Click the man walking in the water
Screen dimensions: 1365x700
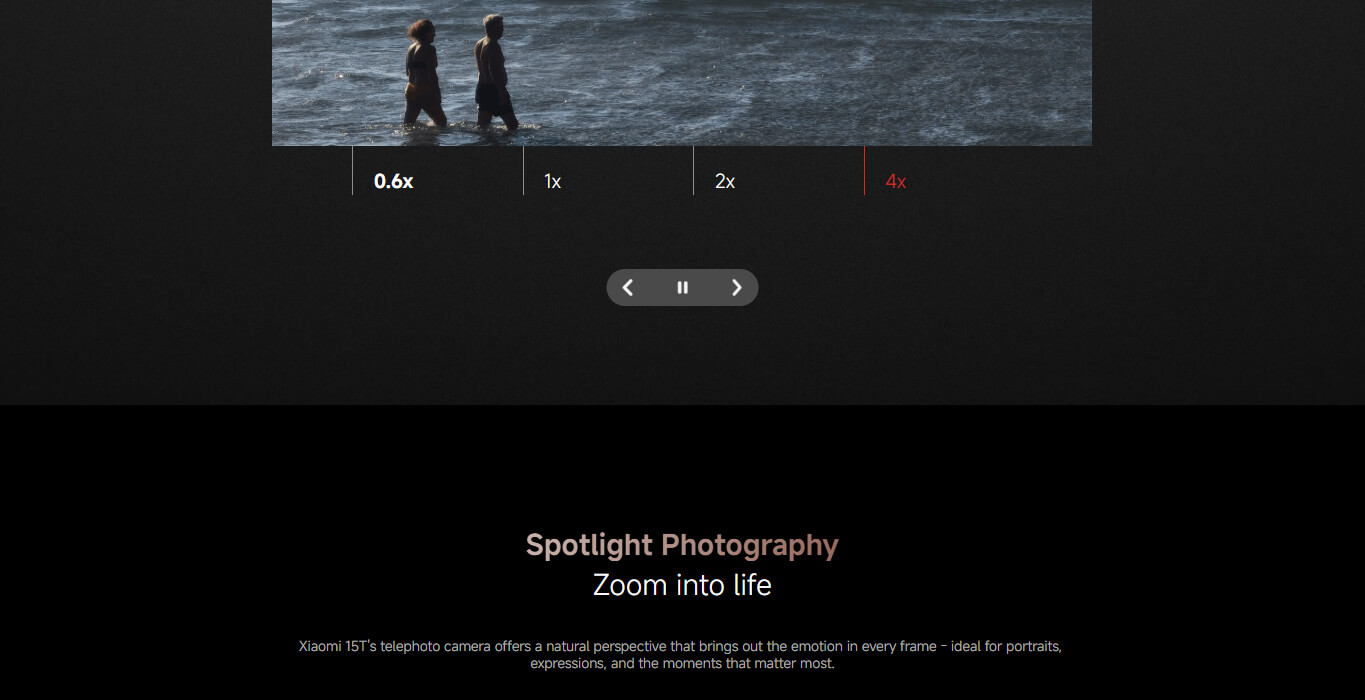[495, 72]
